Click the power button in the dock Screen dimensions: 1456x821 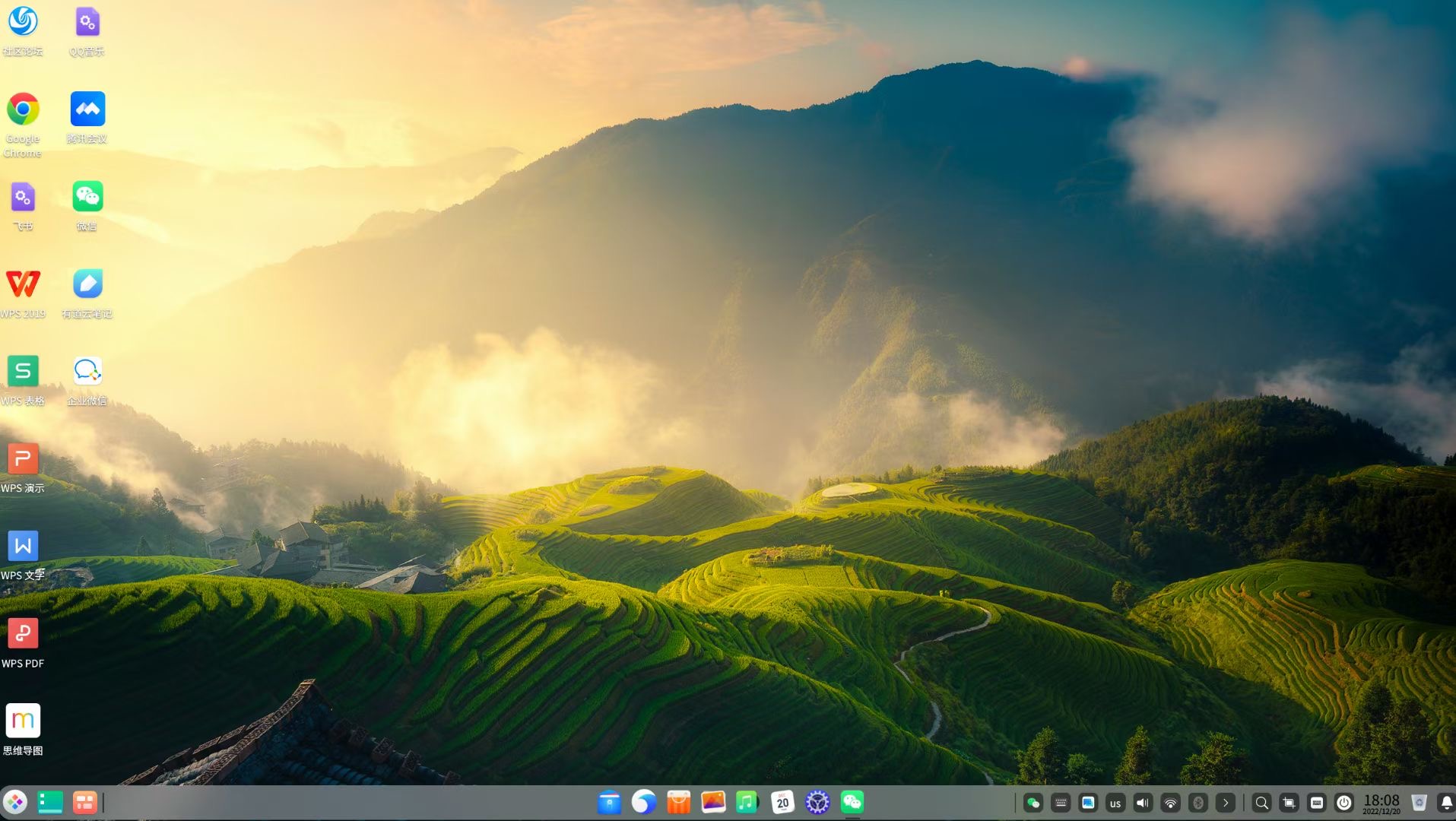(1343, 803)
